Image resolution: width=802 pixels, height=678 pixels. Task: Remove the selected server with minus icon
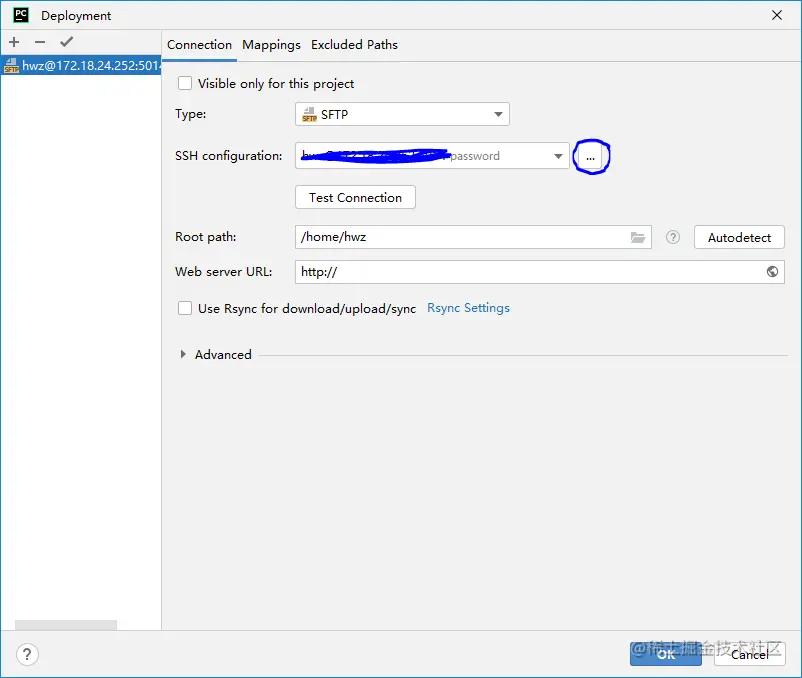[x=40, y=42]
